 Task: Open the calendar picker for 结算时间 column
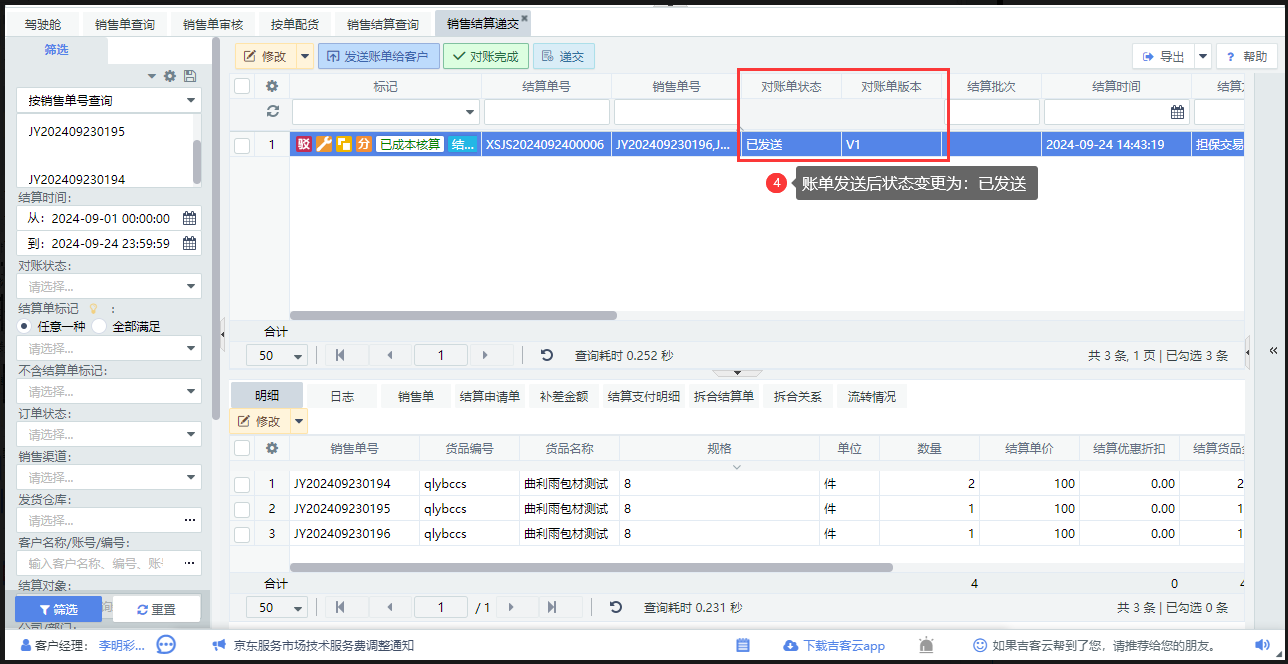pos(1177,112)
